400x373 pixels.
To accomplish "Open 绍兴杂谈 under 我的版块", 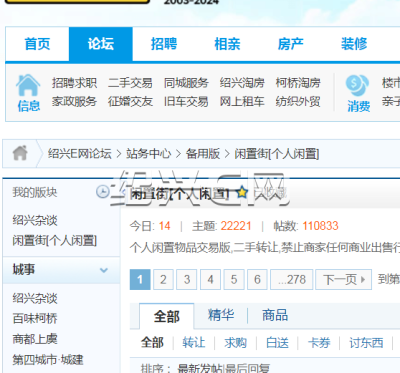I will click(x=35, y=220).
